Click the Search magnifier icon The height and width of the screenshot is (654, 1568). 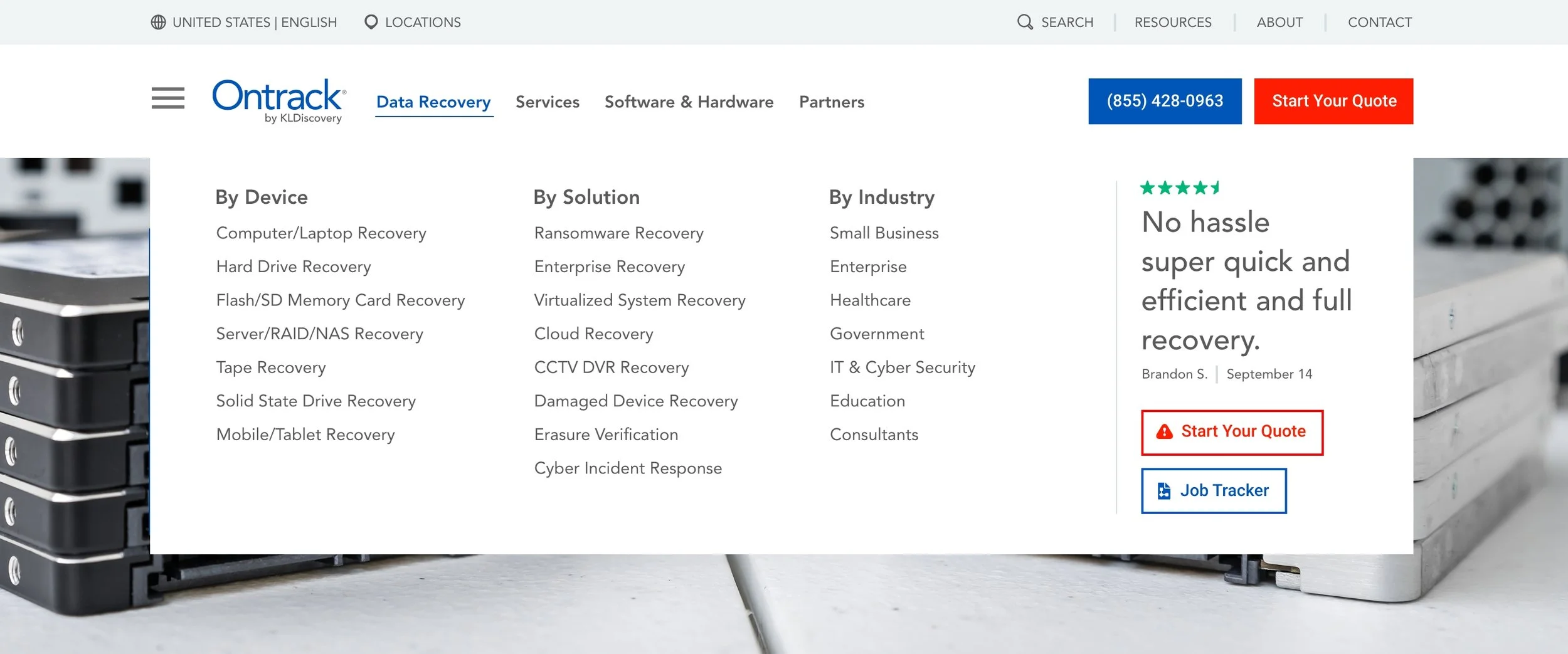pos(1025,23)
